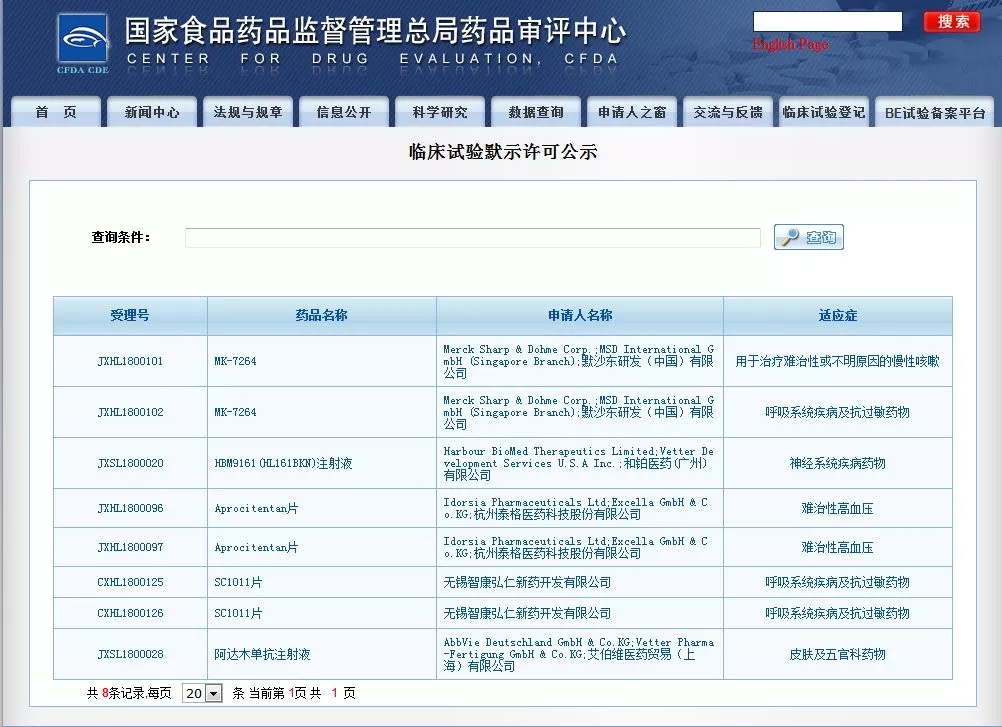Go to the 首页 home tab
This screenshot has width=1002, height=727.
tap(56, 112)
